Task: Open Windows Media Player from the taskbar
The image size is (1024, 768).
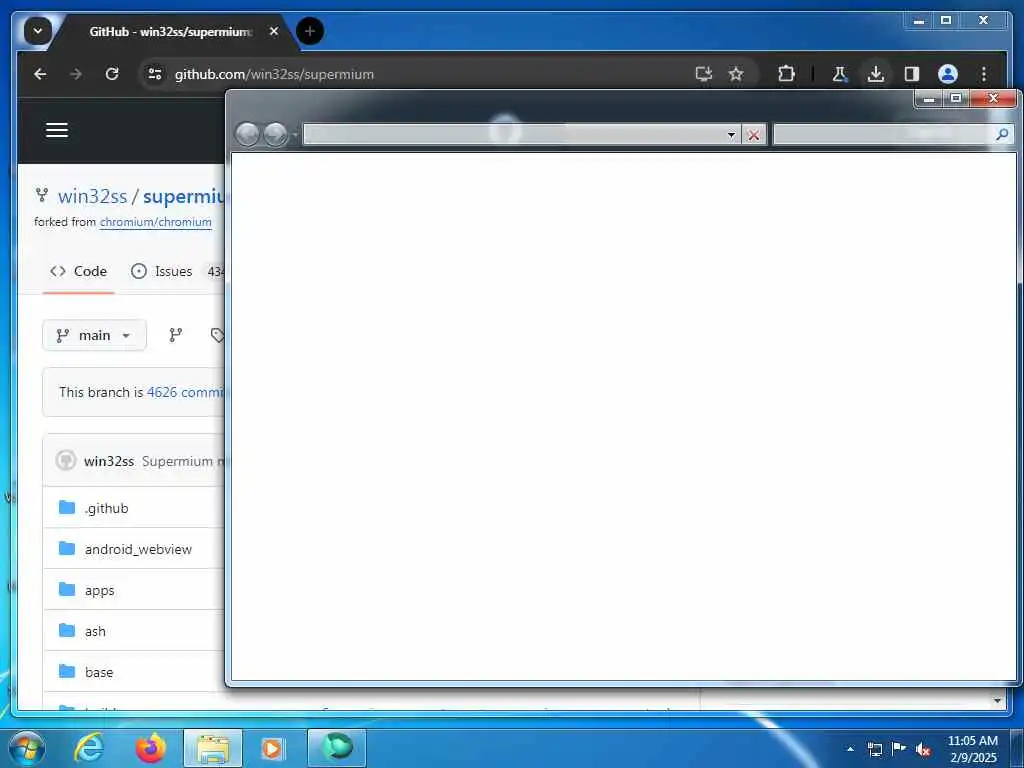Action: (x=272, y=748)
